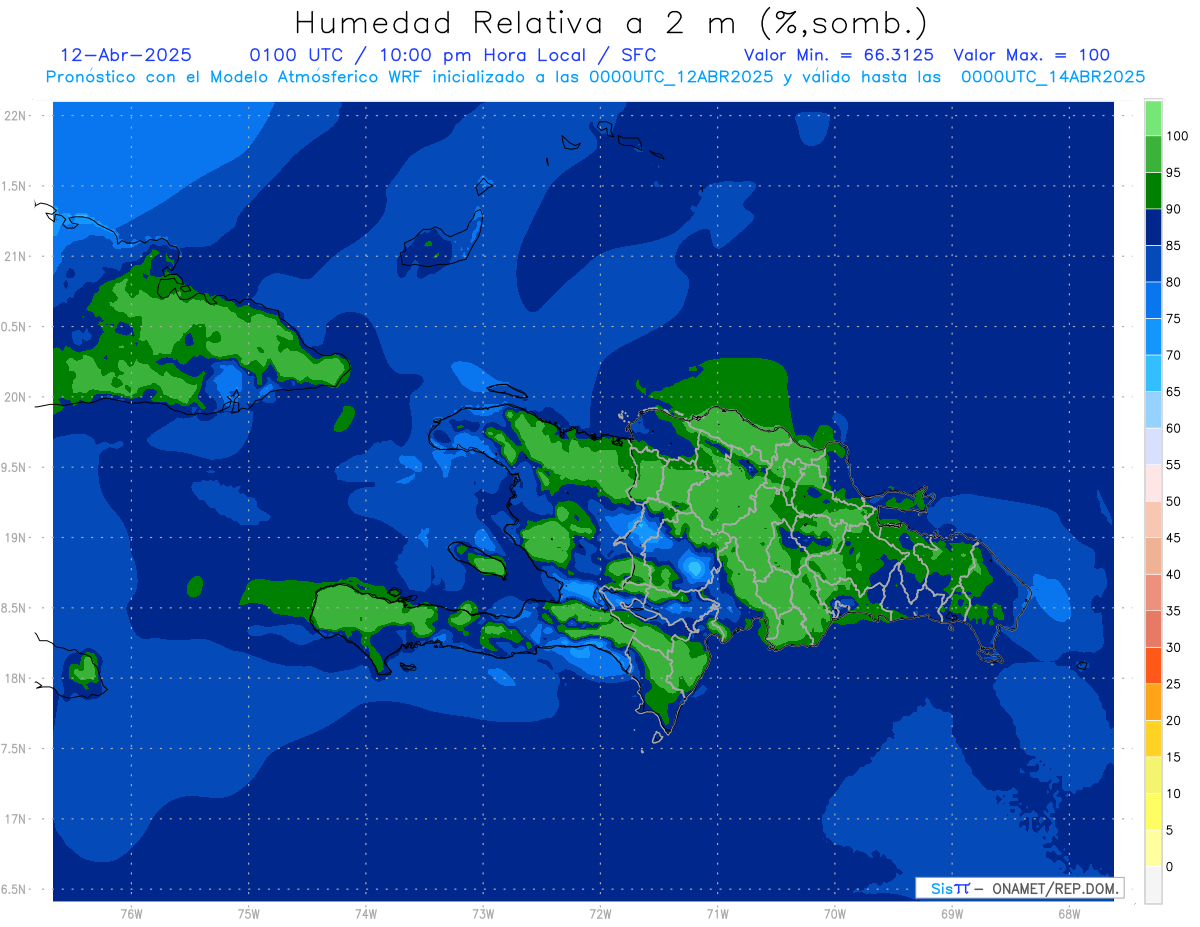
Task: Click the '0100 UTC / 10:00 pm Hora Local' text
Action: coord(415,55)
